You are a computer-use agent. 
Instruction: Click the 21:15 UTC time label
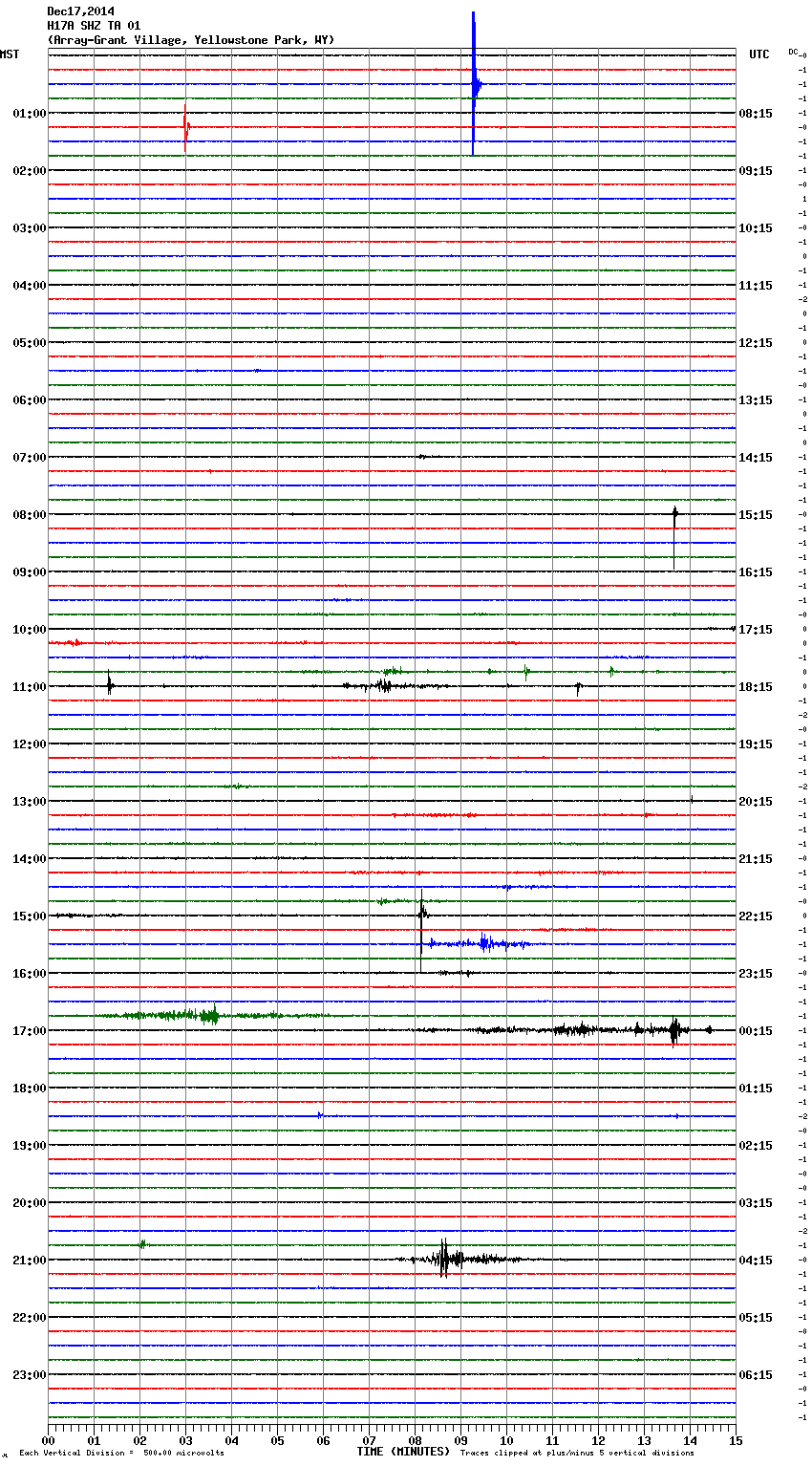(756, 859)
